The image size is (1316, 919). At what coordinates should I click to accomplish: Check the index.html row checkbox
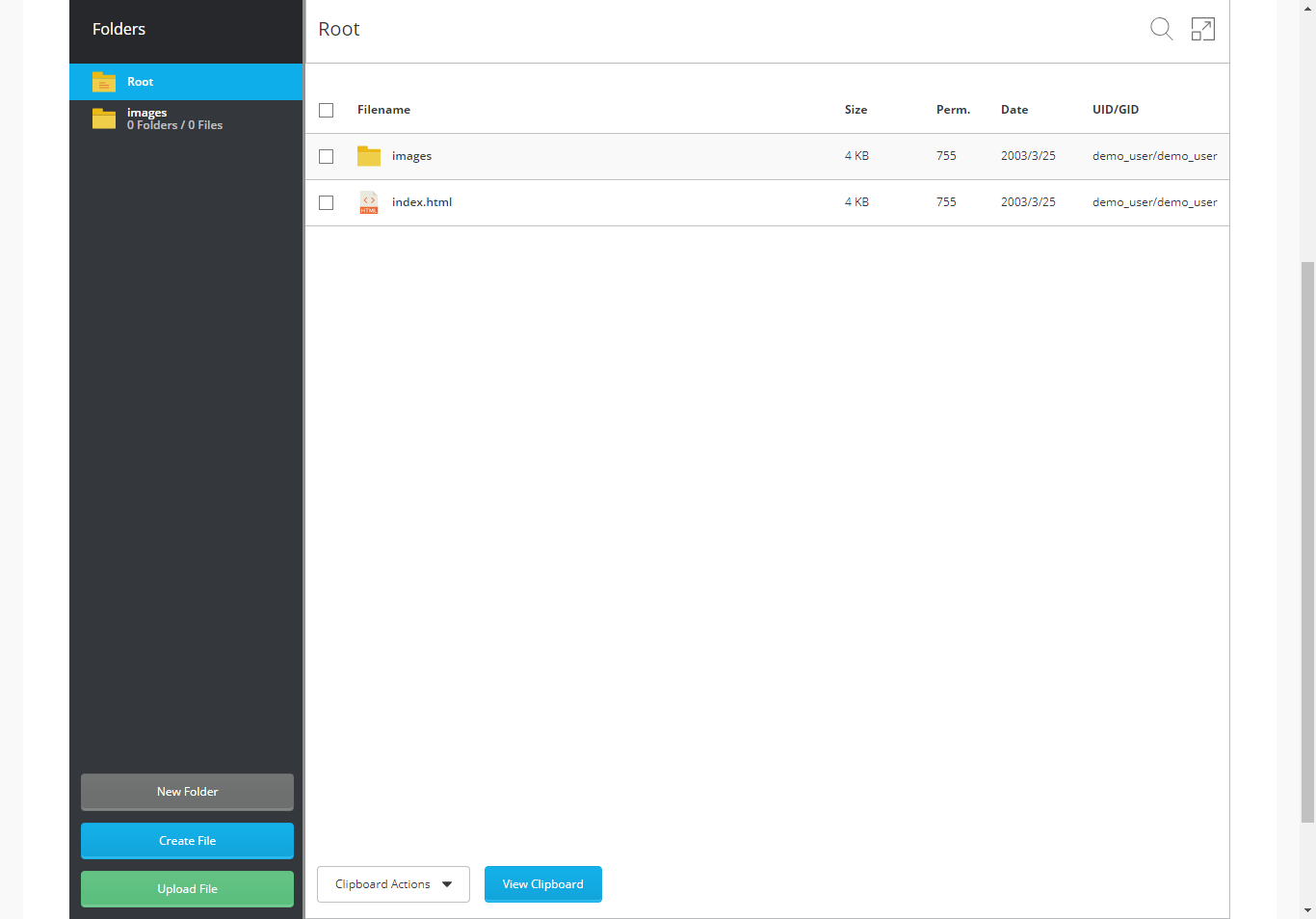(x=327, y=203)
